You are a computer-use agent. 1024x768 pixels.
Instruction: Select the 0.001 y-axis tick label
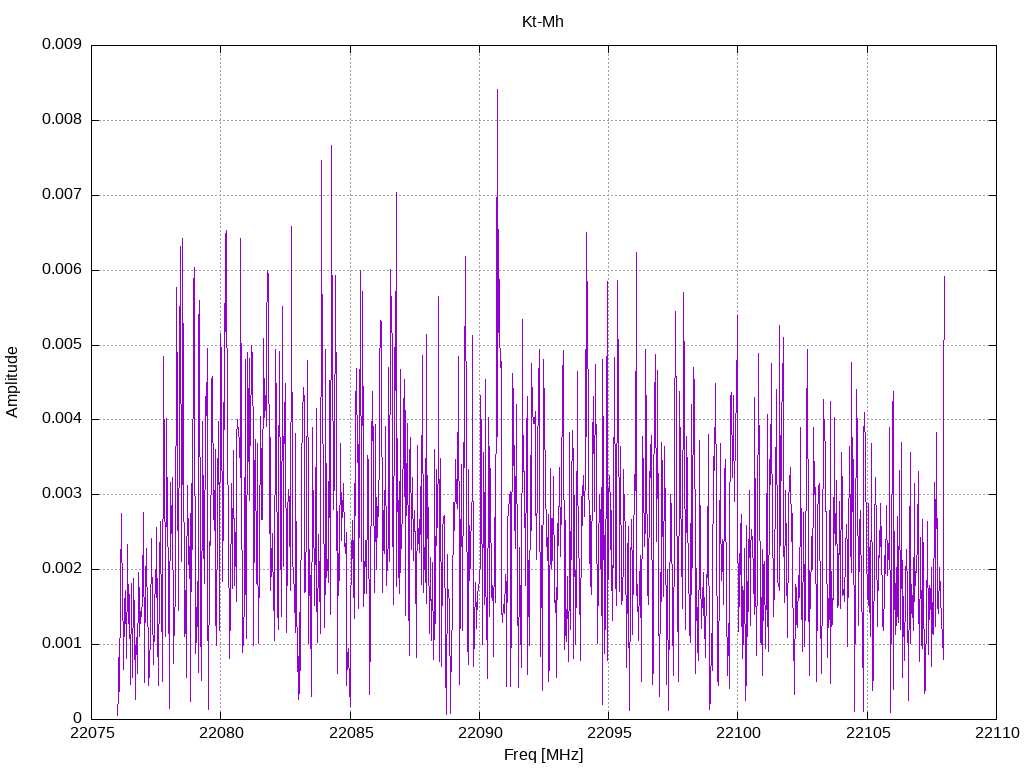coord(61,644)
